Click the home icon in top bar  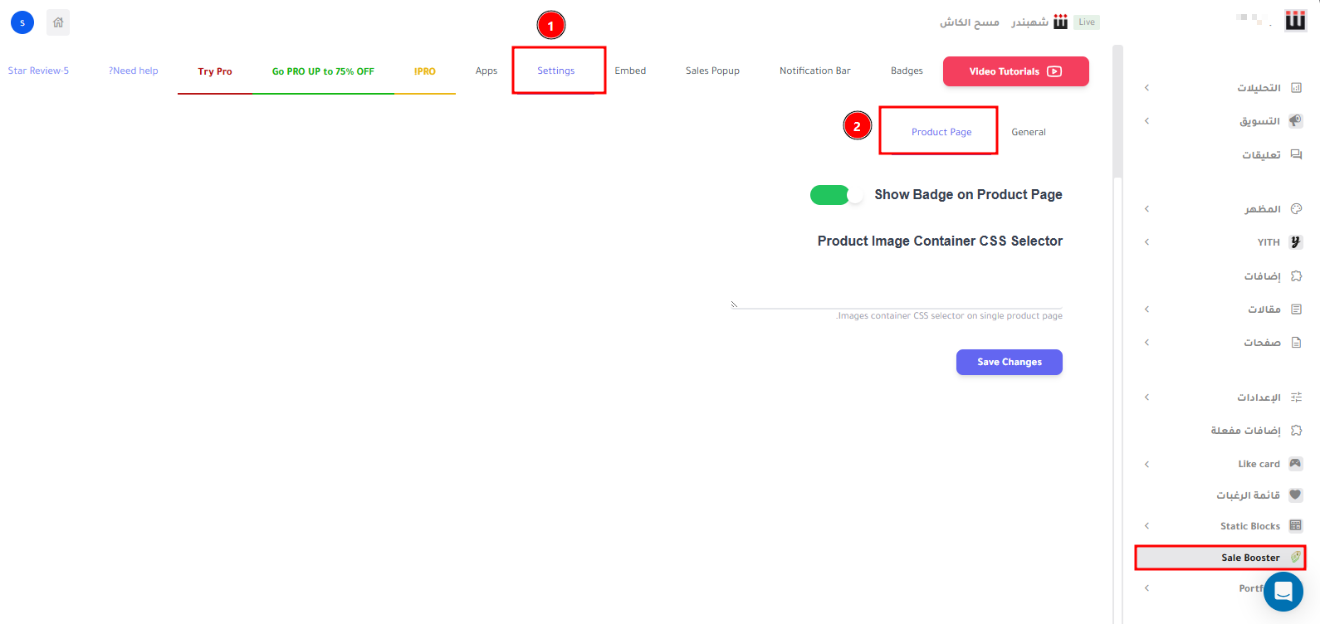58,22
